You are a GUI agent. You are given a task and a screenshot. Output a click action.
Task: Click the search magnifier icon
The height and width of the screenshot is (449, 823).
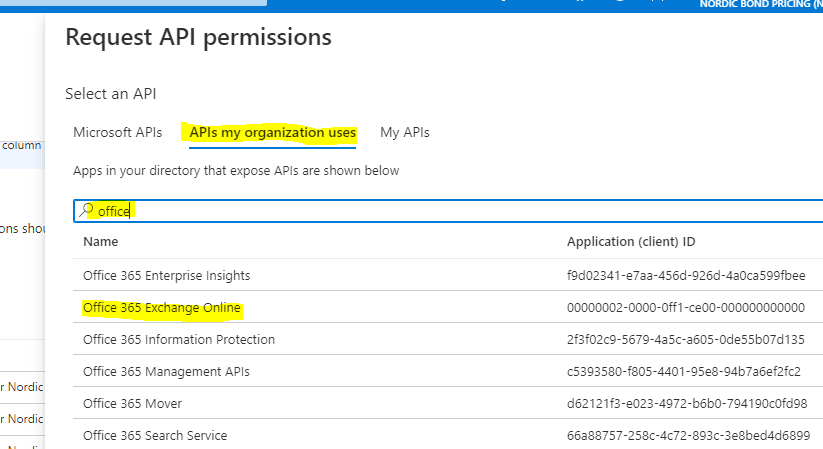88,210
